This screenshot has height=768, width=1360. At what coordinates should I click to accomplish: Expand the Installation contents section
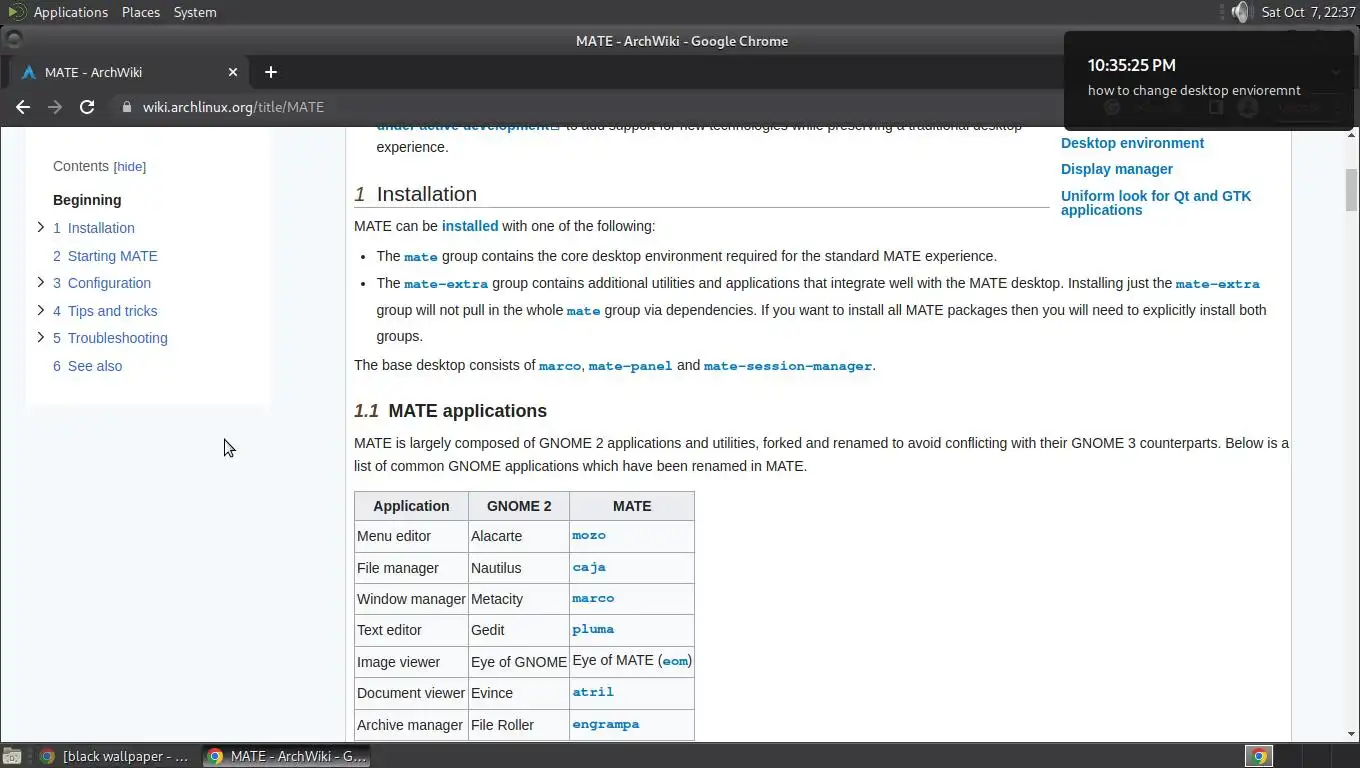(40, 227)
